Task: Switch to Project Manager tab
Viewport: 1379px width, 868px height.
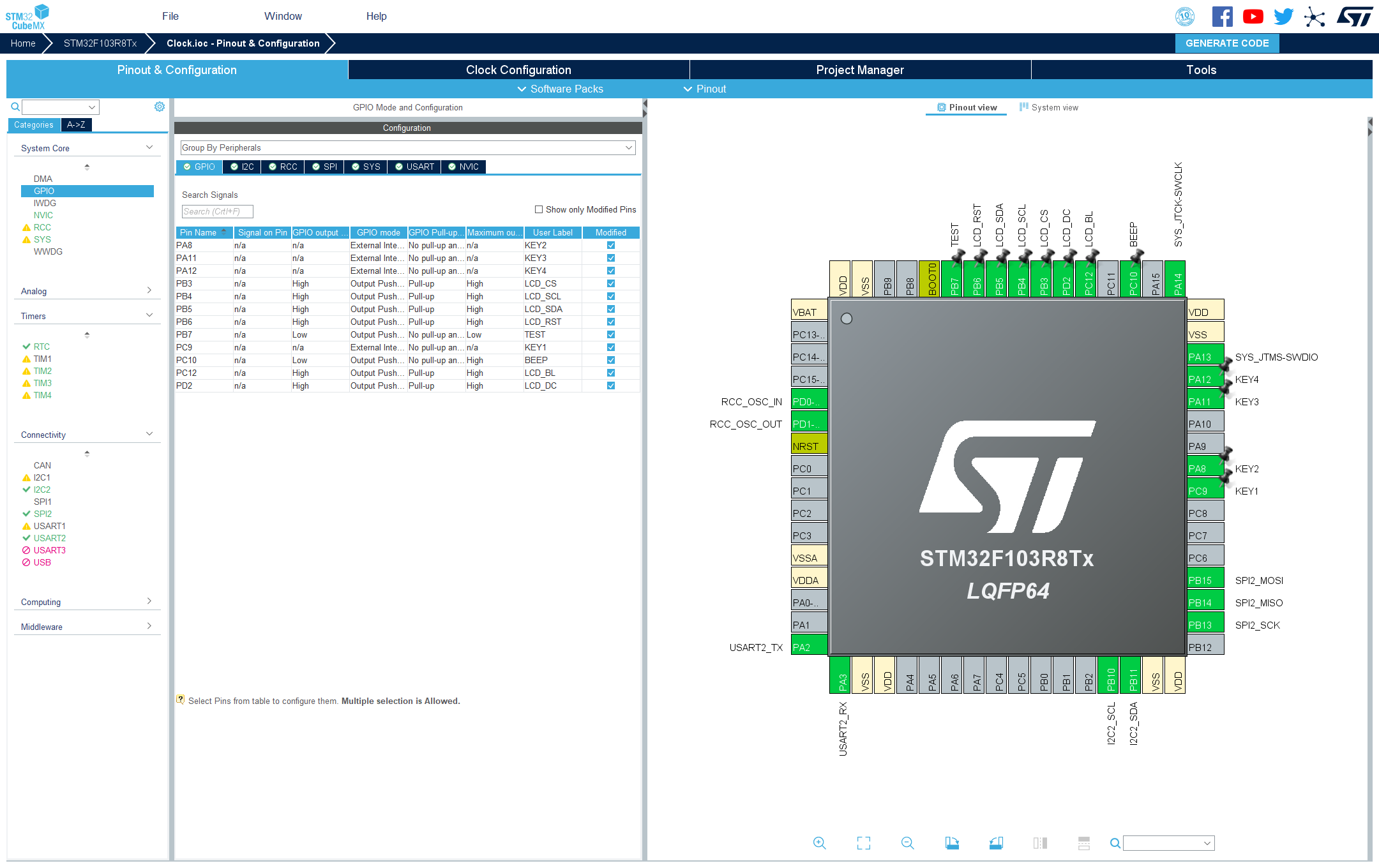Action: [860, 70]
